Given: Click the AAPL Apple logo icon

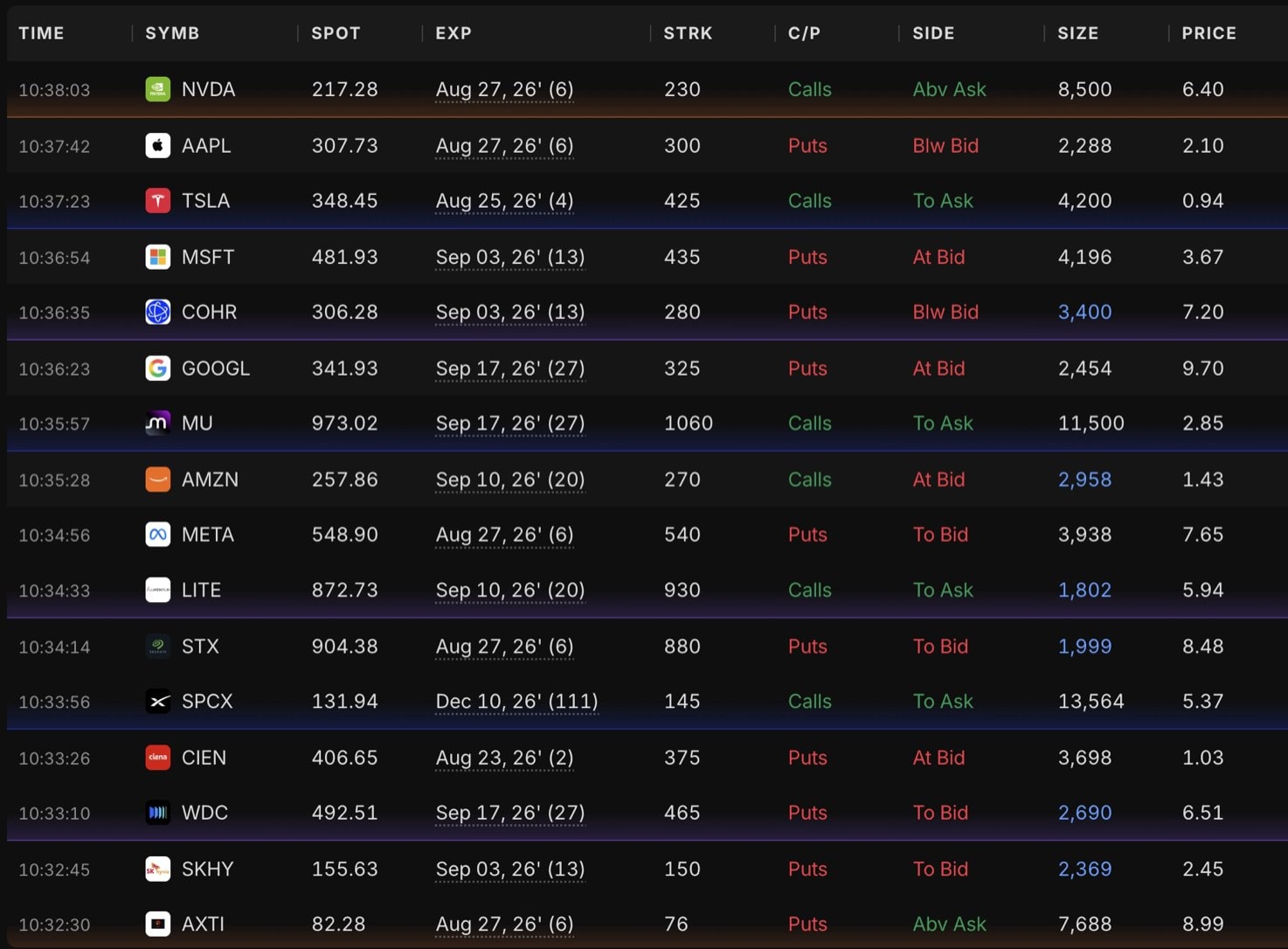Looking at the screenshot, I should click(157, 145).
